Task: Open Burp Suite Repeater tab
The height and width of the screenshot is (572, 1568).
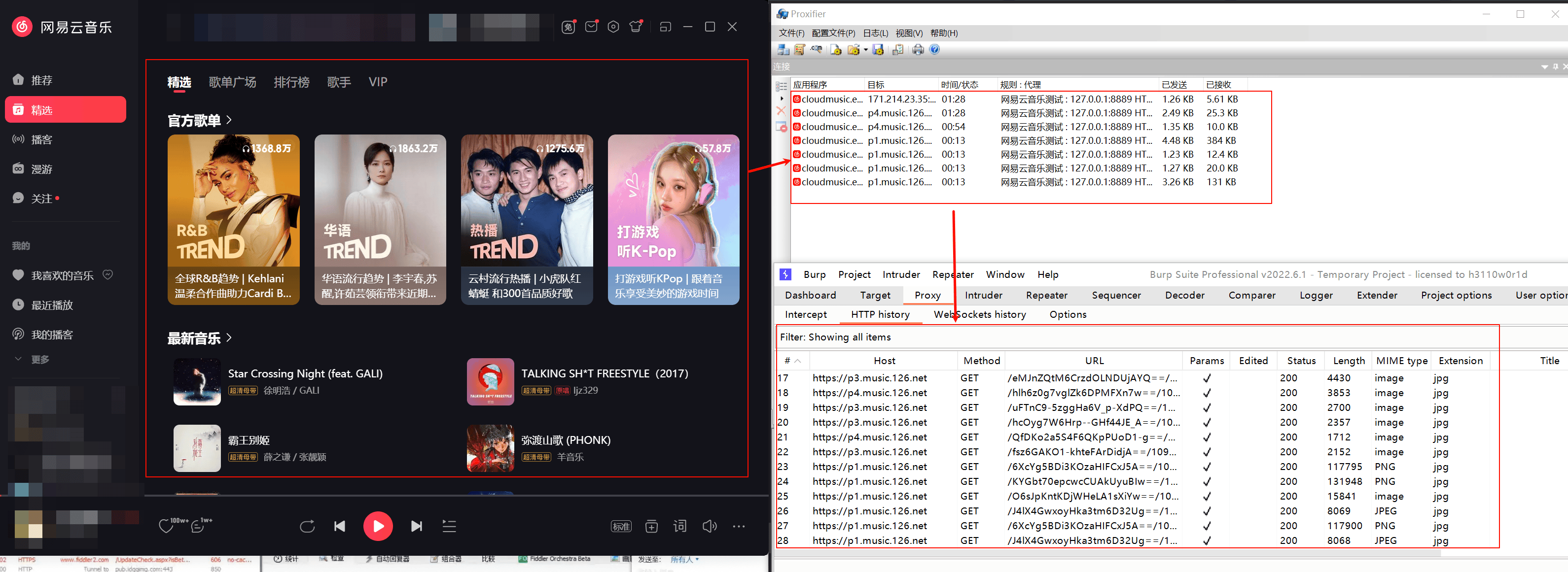Action: (x=1046, y=295)
